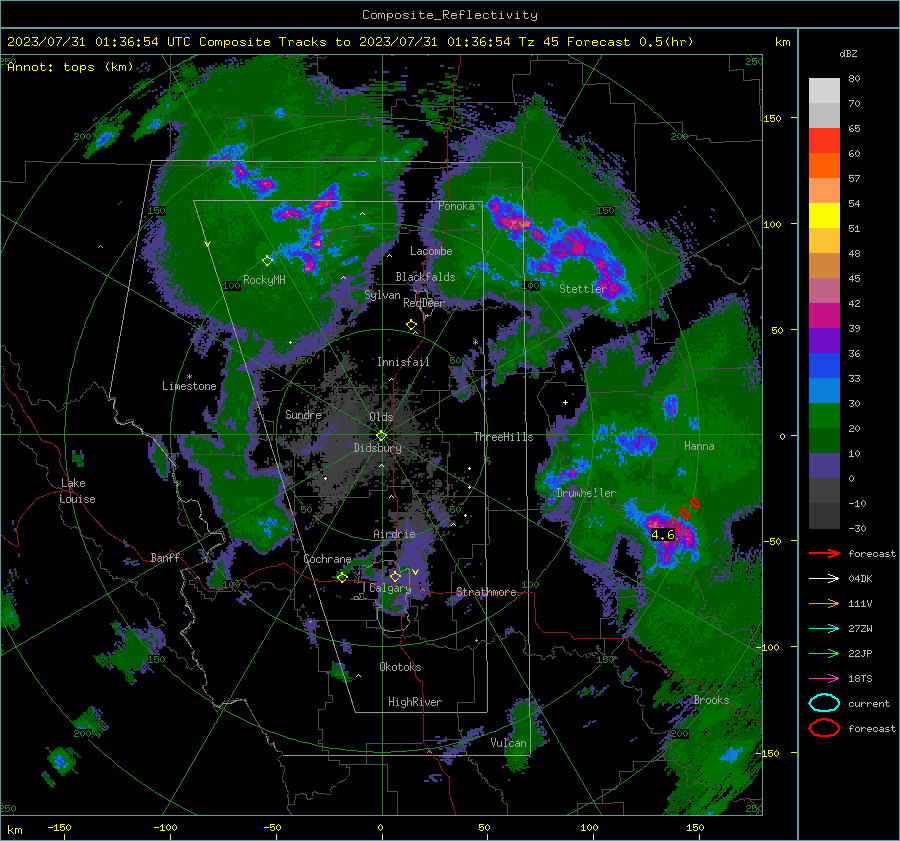Click the radar center diamond near Didsbury

[381, 435]
